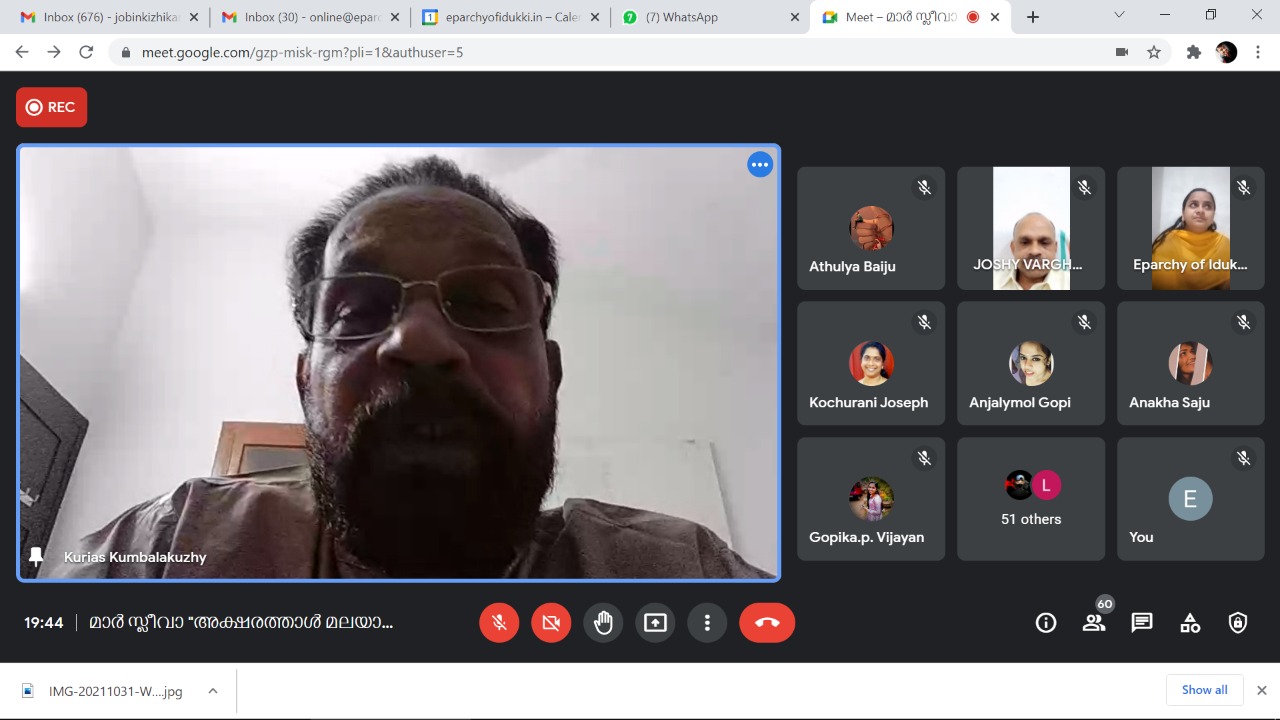Toggle the microphone mute button
Screen dimensions: 1280x720
click(499, 623)
